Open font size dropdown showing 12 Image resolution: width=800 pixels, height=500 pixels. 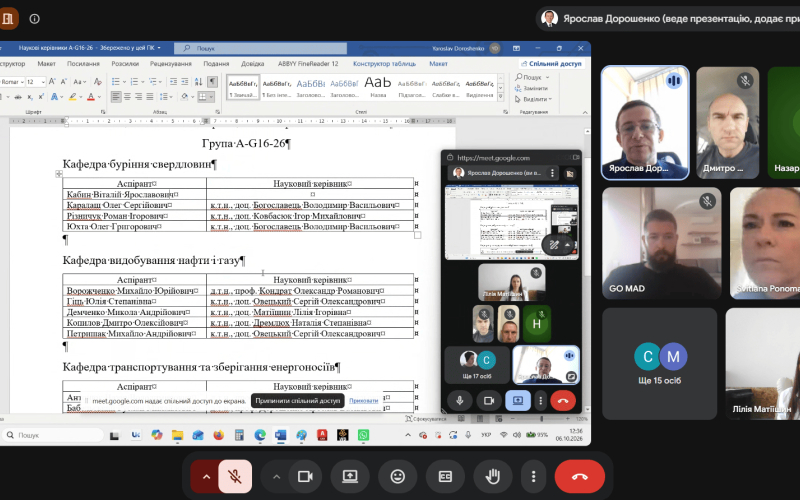43,82
